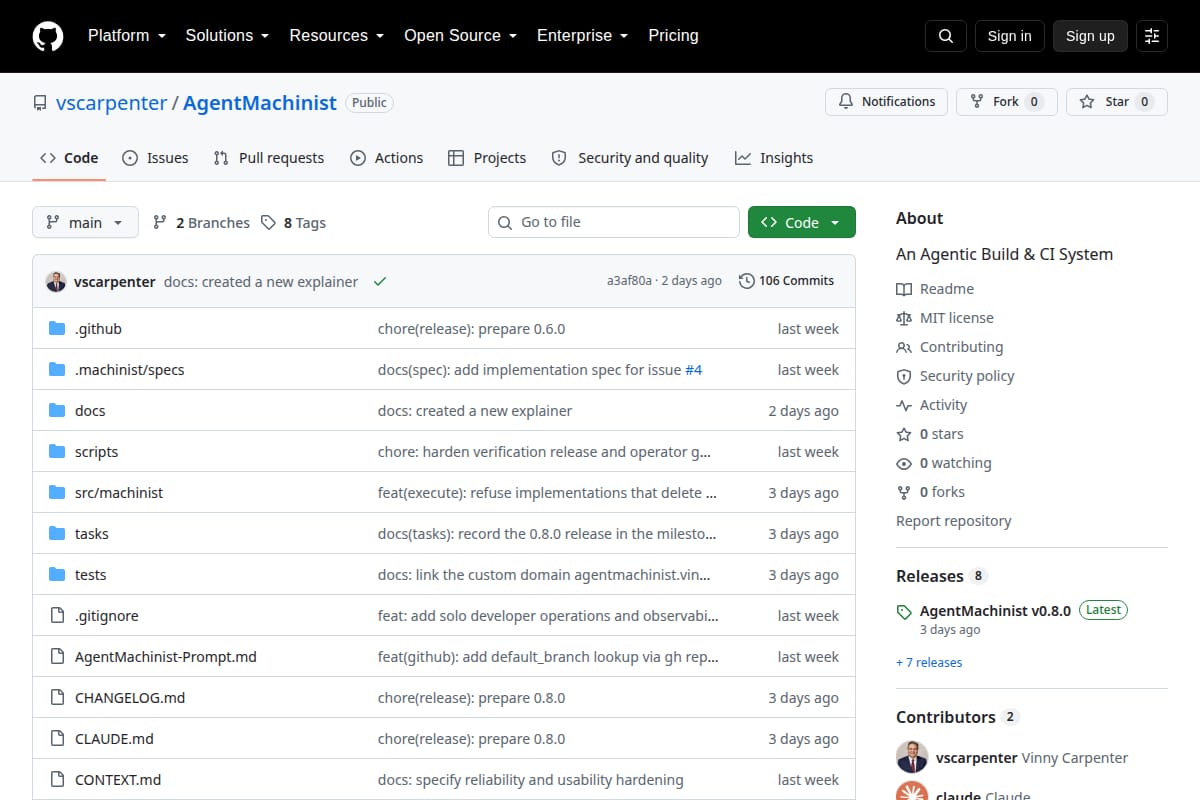
Task: Open the tasks folder
Action: pyautogui.click(x=92, y=534)
